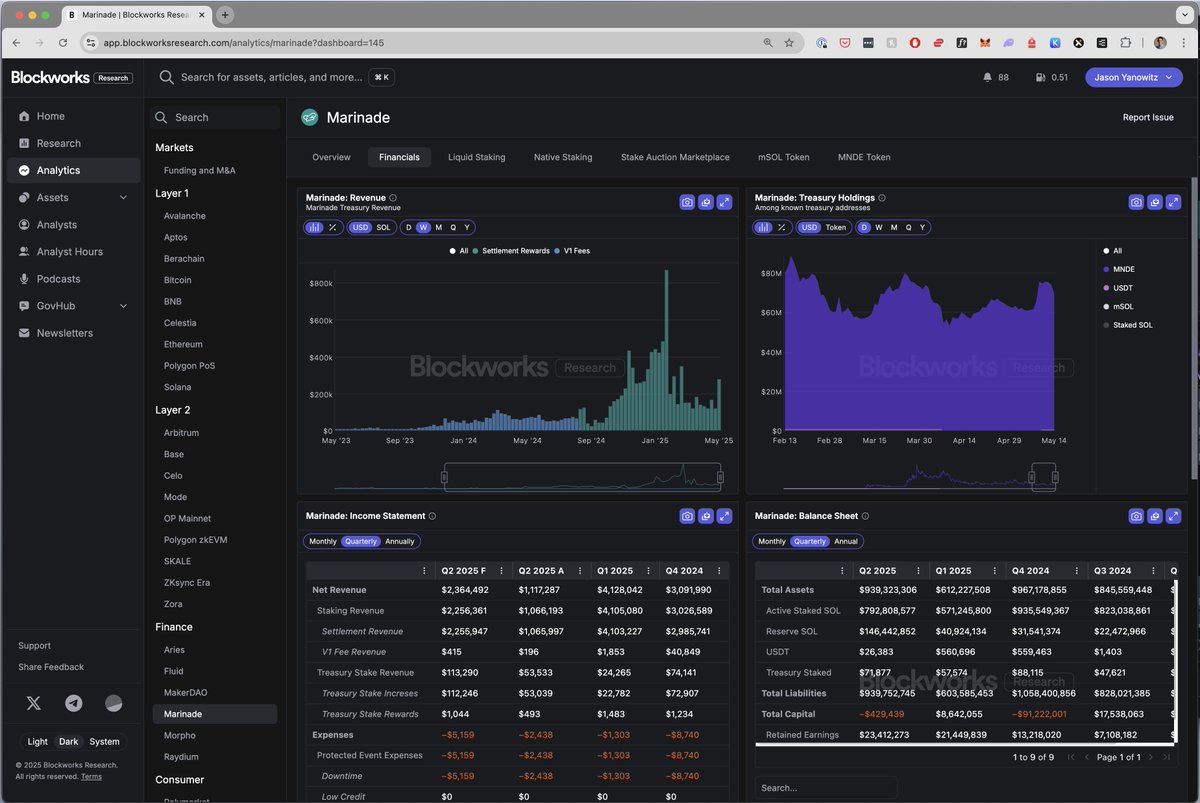Set Revenue chart interval to monthly (M)

(438, 227)
